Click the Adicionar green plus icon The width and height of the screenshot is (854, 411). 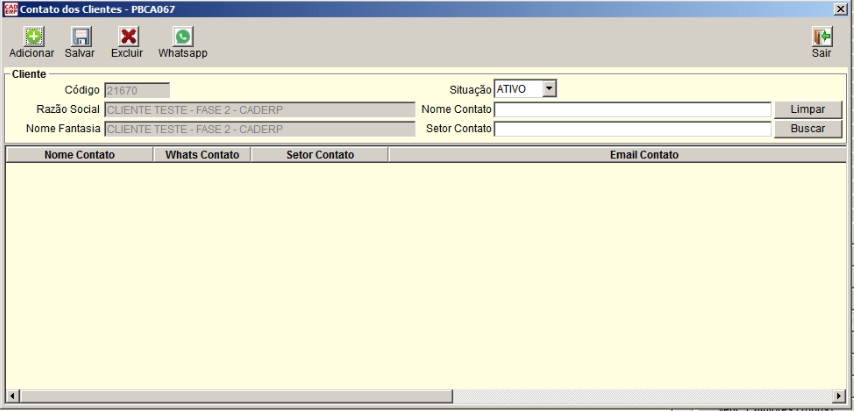[x=34, y=37]
